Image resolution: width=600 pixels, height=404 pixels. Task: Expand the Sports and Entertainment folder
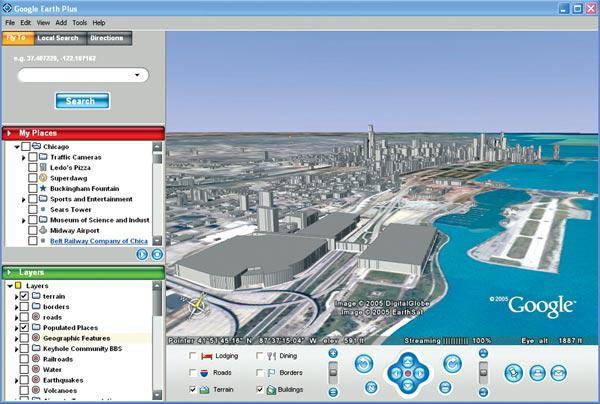click(24, 199)
